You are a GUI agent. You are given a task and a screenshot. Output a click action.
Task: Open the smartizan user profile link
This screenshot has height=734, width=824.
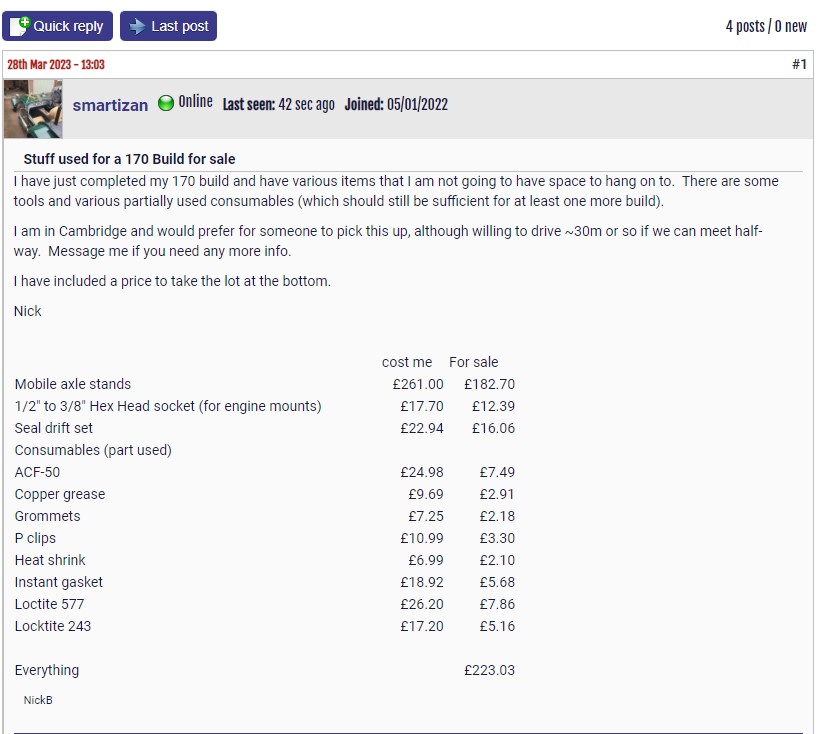point(111,104)
